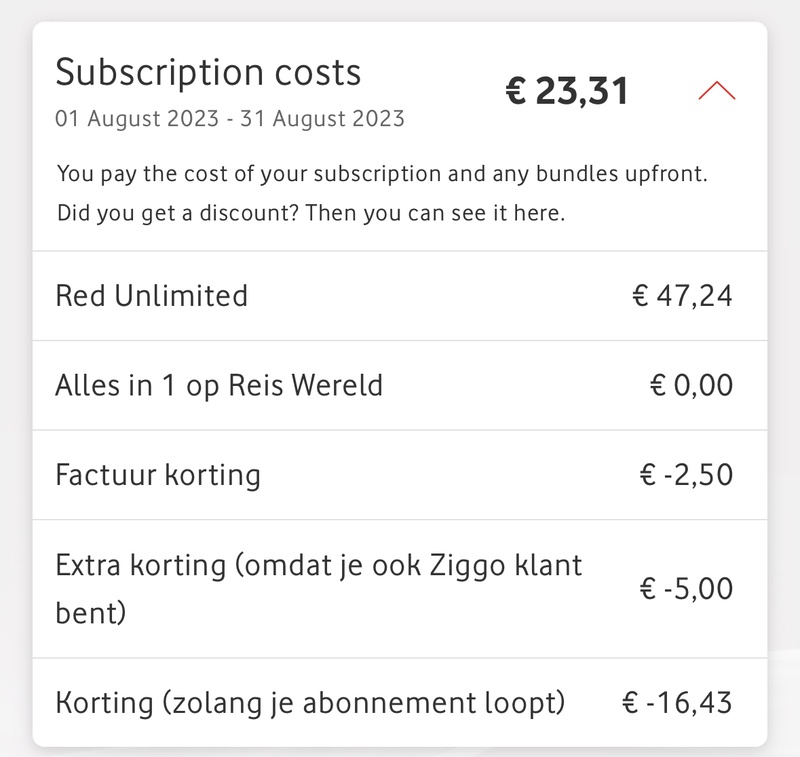Click the € 0,00 amount
Image resolution: width=800 pixels, height=757 pixels.
pos(691,385)
